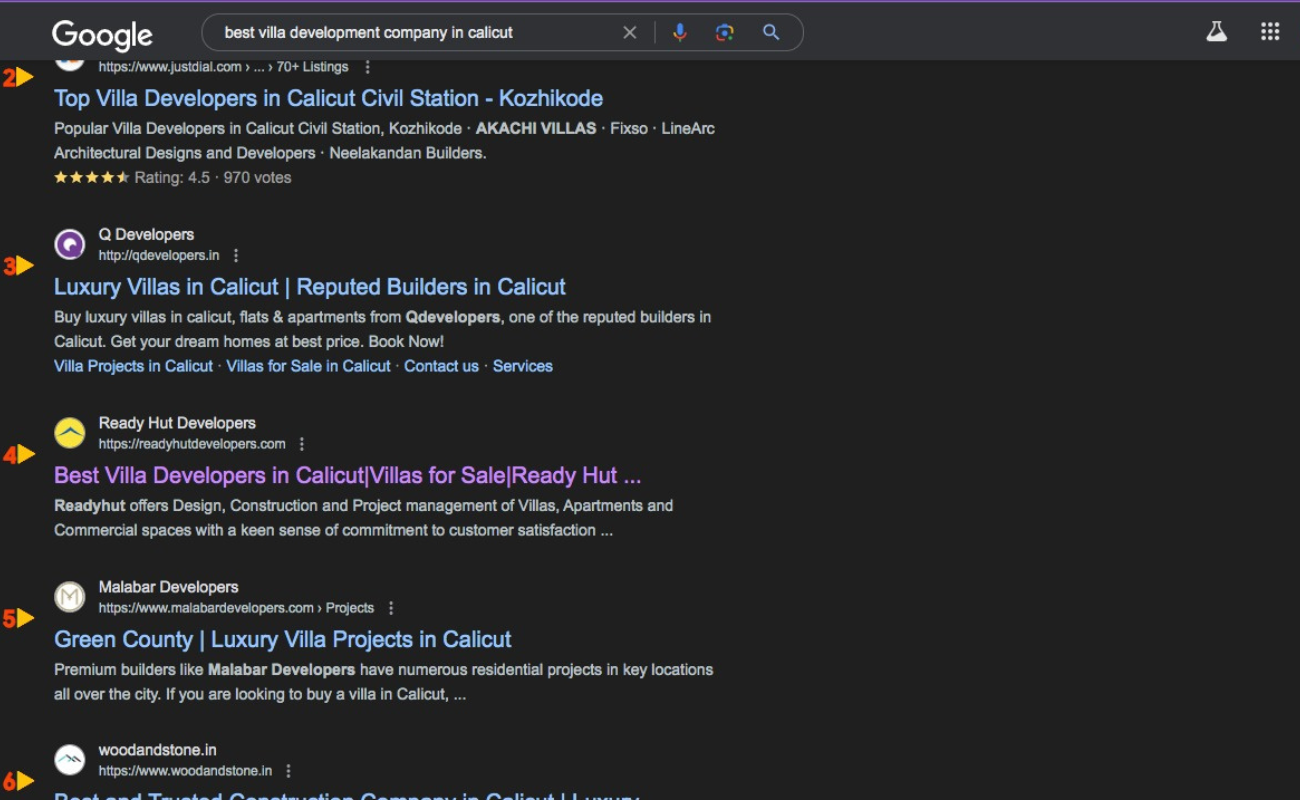Open Services sitelink under Q Developers
This screenshot has height=800, width=1300.
point(522,366)
